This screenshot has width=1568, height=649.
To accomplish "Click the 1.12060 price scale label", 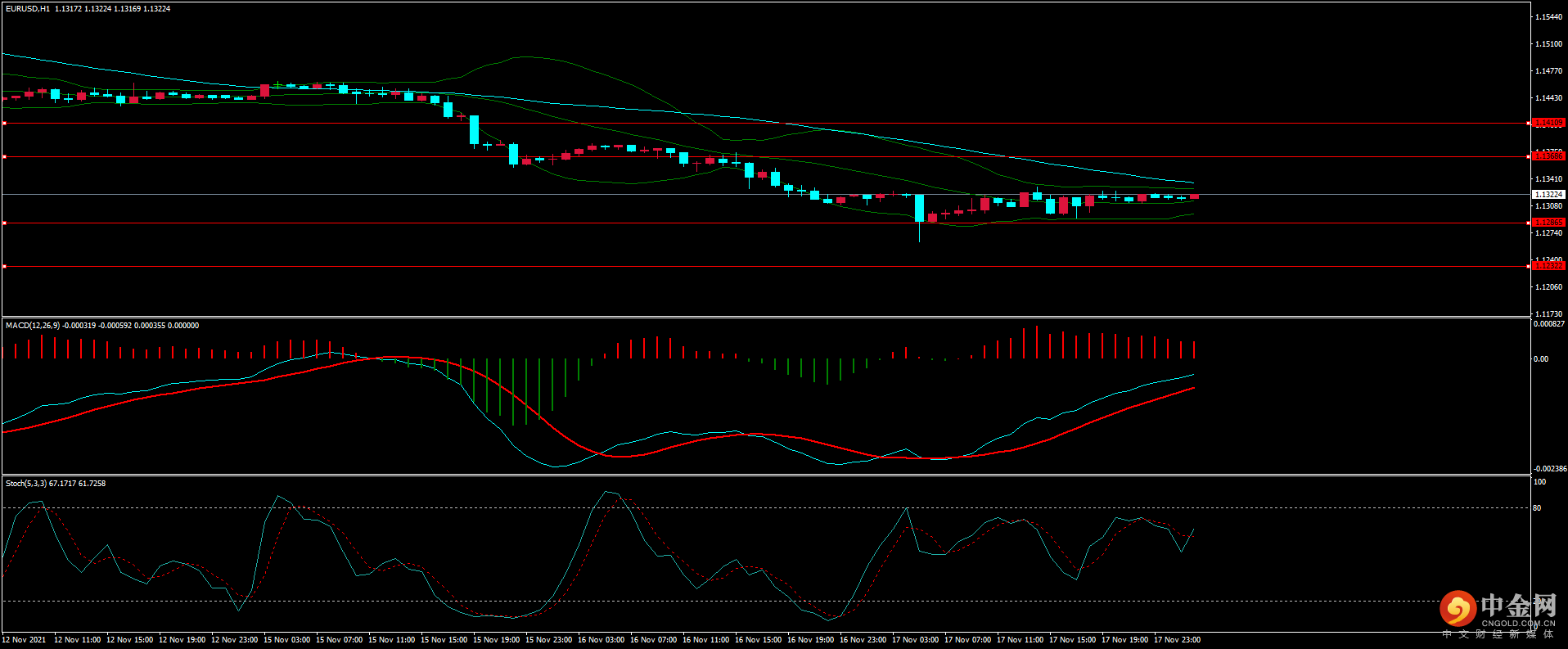I will pyautogui.click(x=1549, y=287).
